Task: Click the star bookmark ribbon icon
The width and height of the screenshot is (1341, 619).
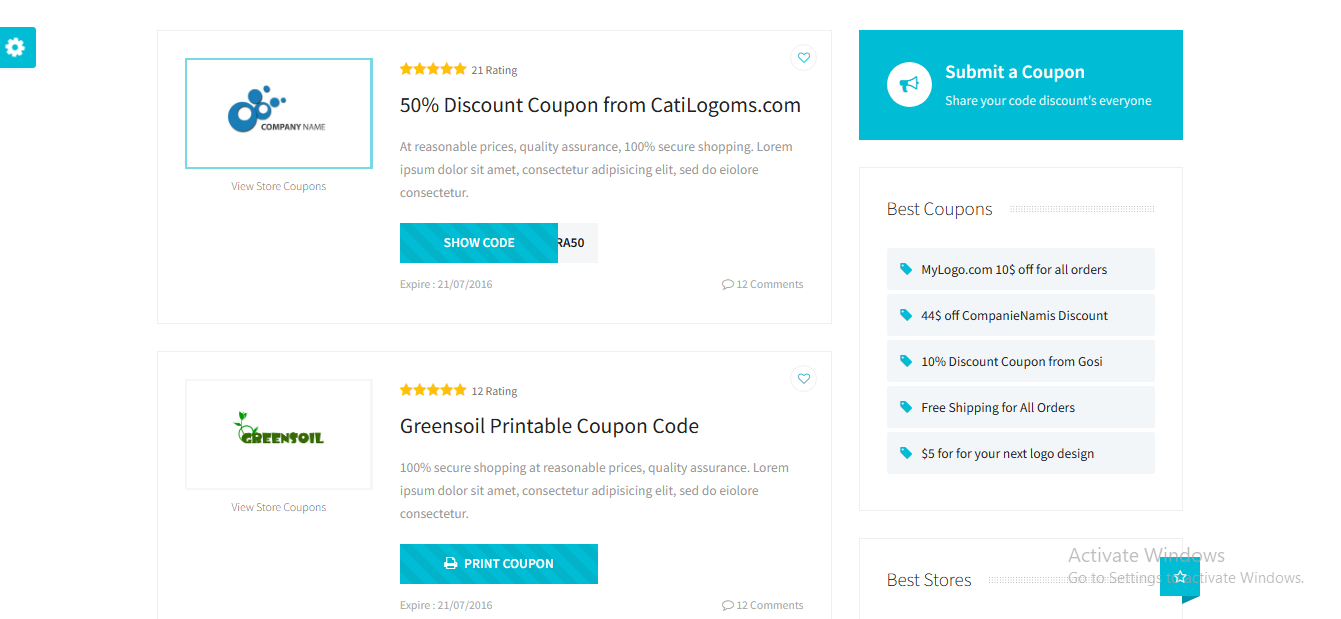Action: pos(1180,578)
